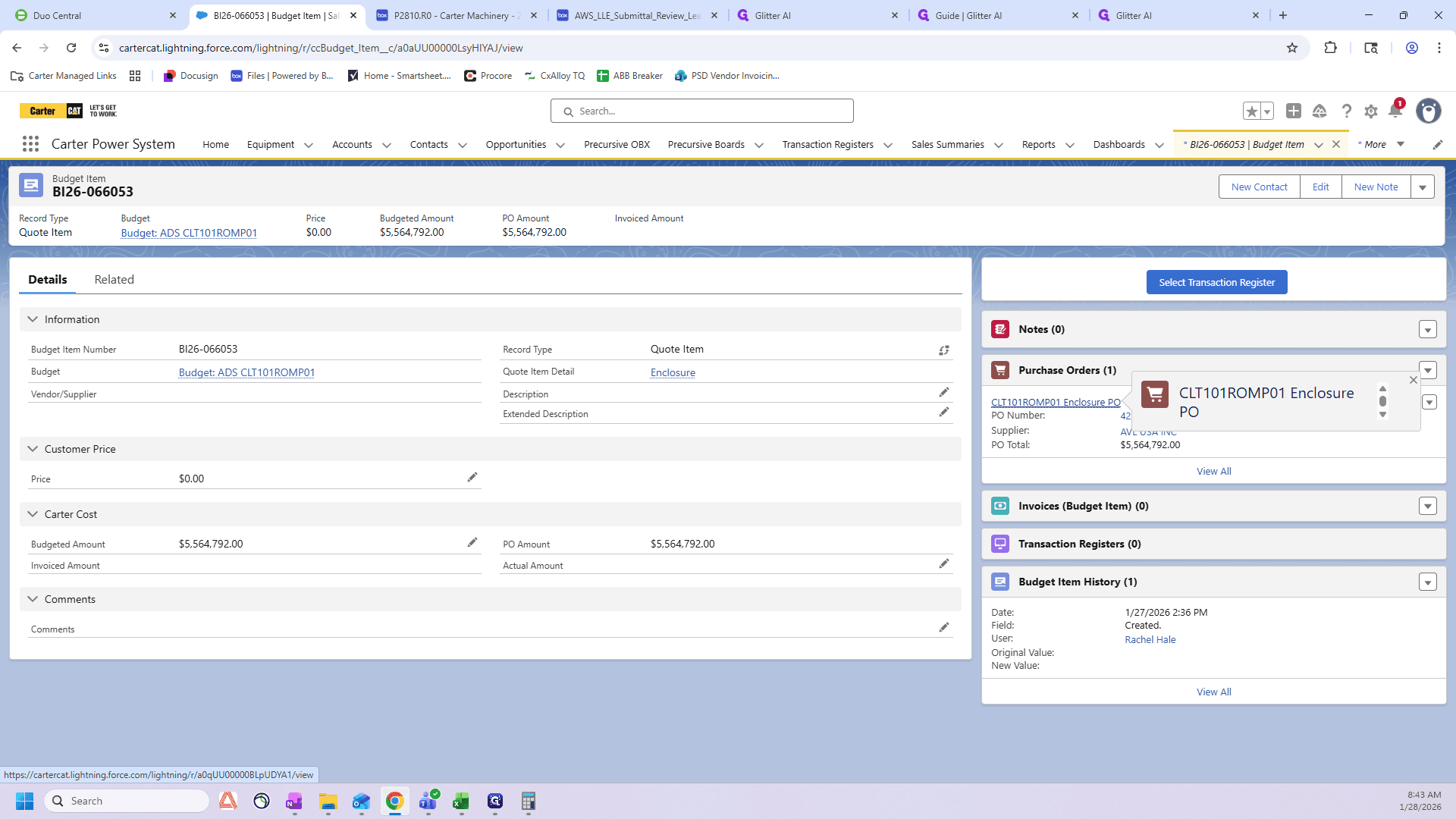Collapse the Comments section

tap(33, 599)
